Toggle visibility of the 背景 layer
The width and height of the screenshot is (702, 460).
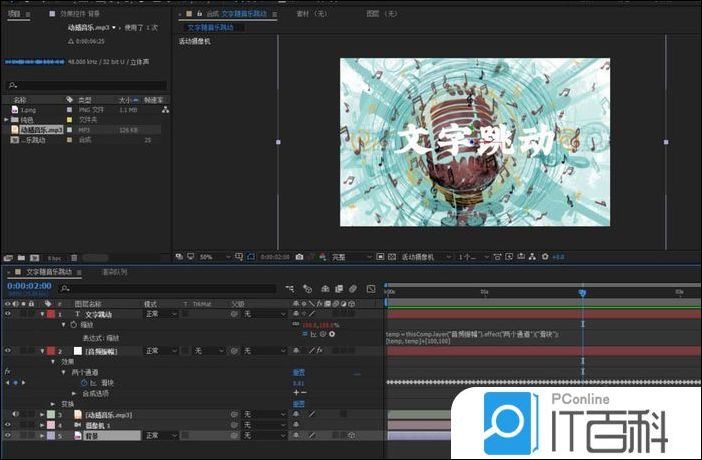coord(8,436)
